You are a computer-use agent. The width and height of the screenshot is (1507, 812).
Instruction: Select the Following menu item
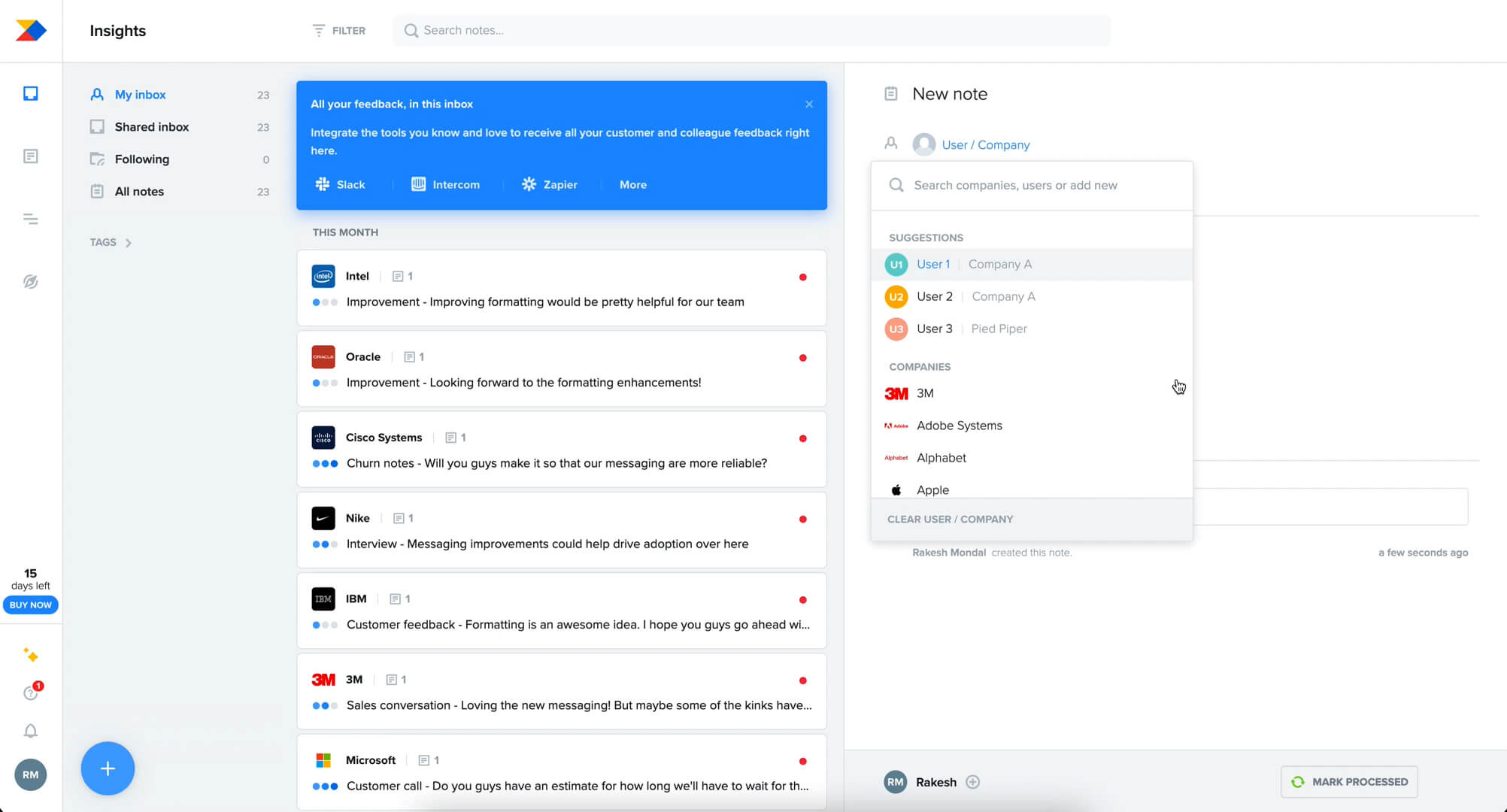141,159
